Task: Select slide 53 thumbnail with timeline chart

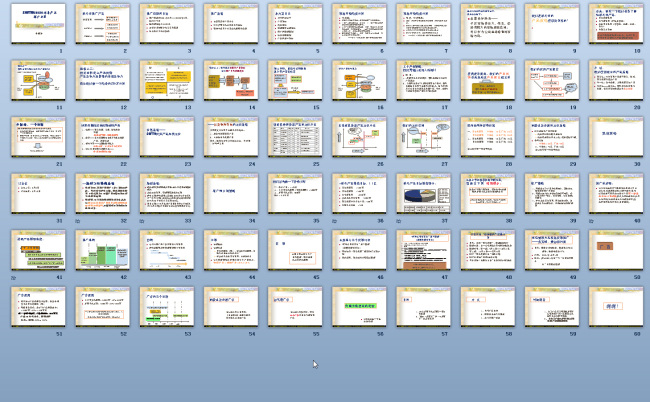Action: (167, 307)
